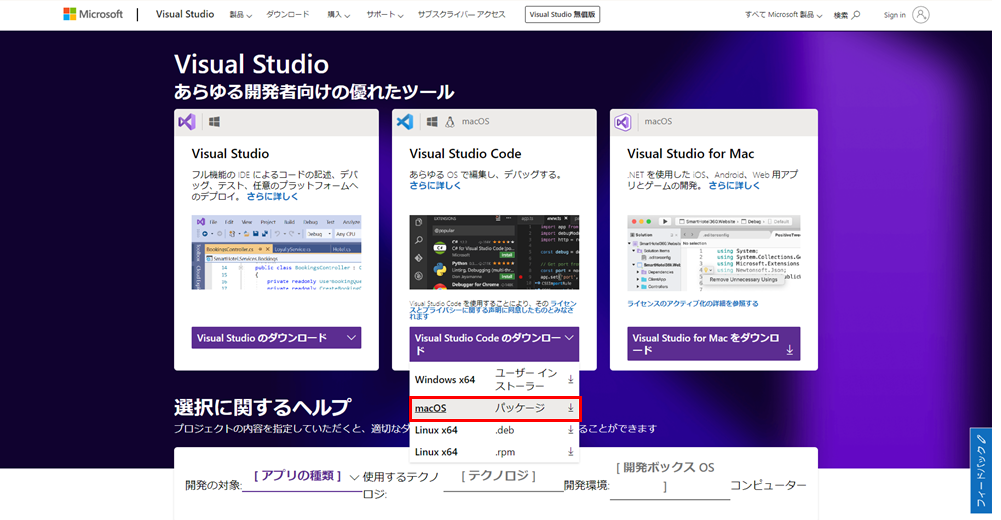Click the Visual Studio 無償版 button
This screenshot has width=1001, height=520.
562,15
